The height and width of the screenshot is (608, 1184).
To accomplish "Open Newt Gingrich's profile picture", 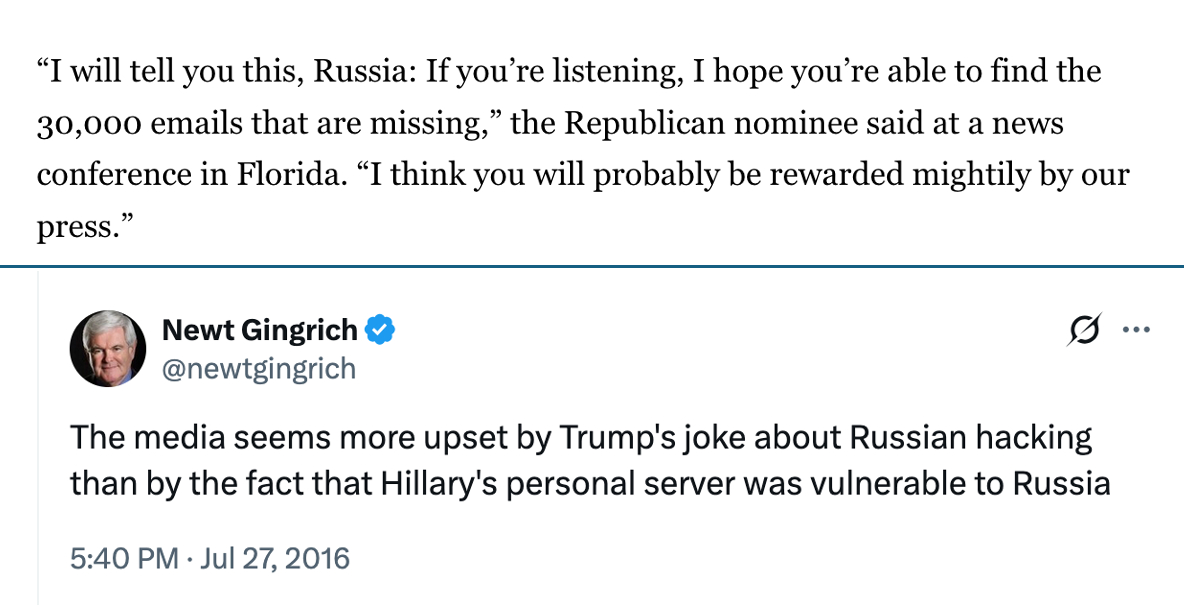I will pyautogui.click(x=108, y=349).
